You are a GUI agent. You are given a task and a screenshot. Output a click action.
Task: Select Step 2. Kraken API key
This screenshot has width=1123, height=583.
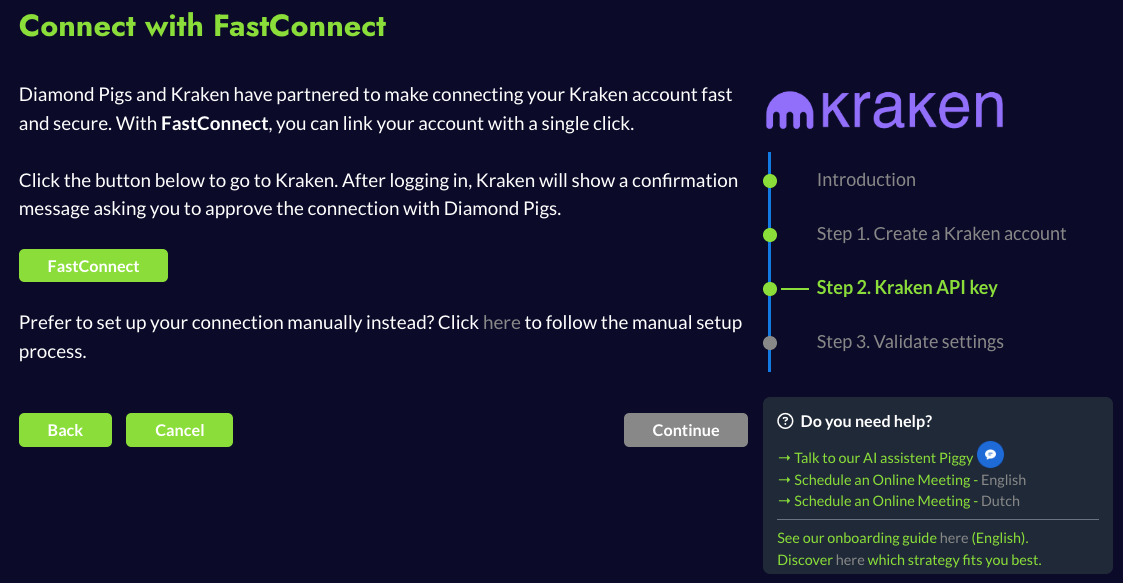click(907, 288)
